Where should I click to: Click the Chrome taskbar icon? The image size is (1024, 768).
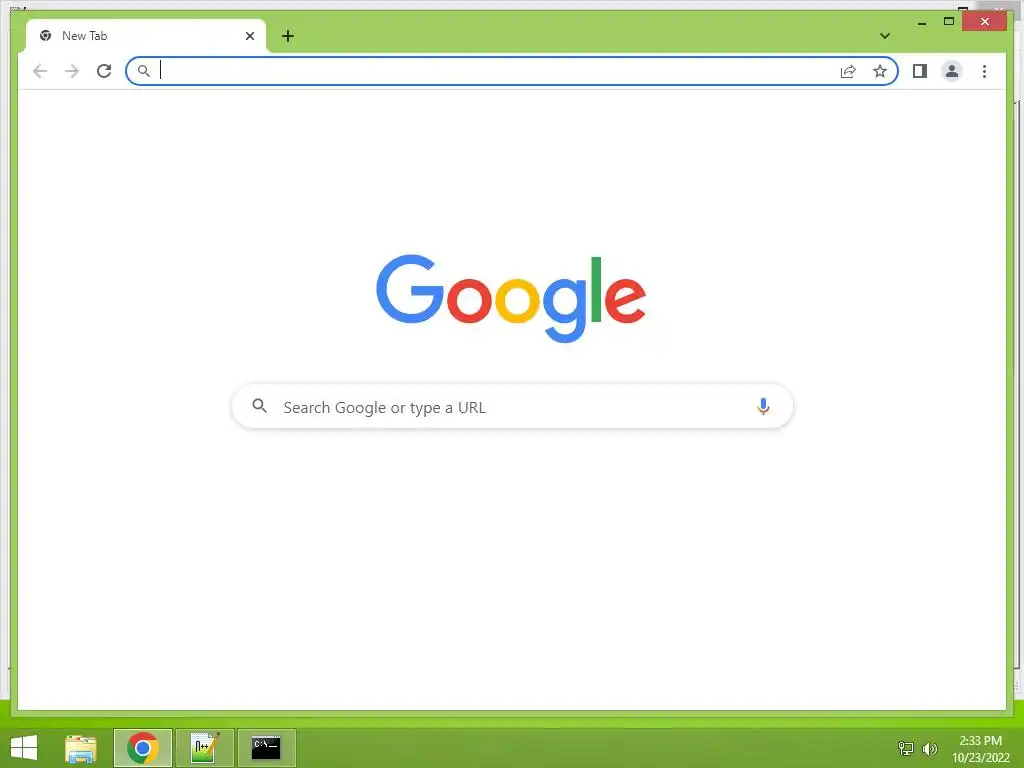click(x=143, y=748)
